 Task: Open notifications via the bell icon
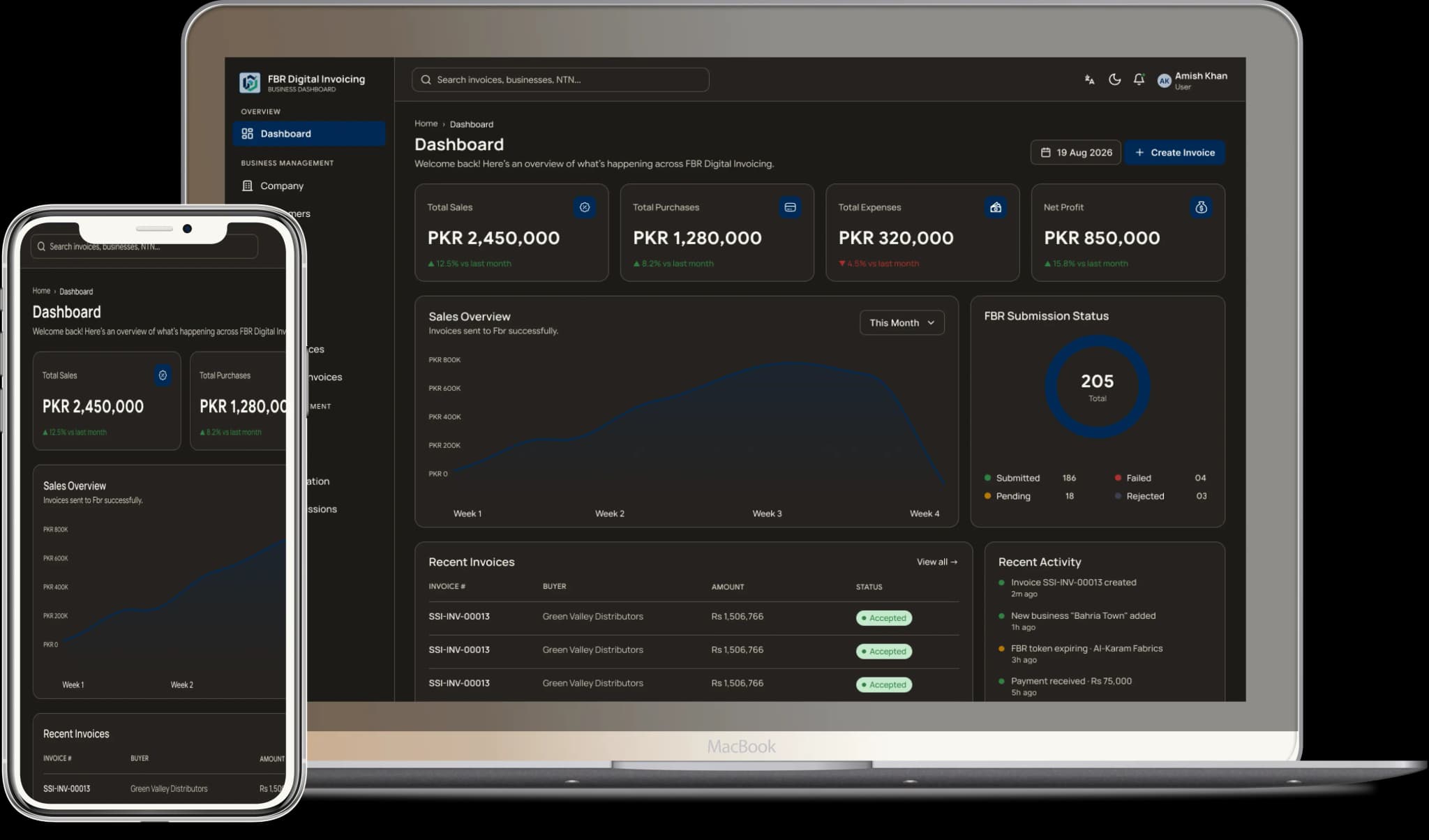point(1139,80)
